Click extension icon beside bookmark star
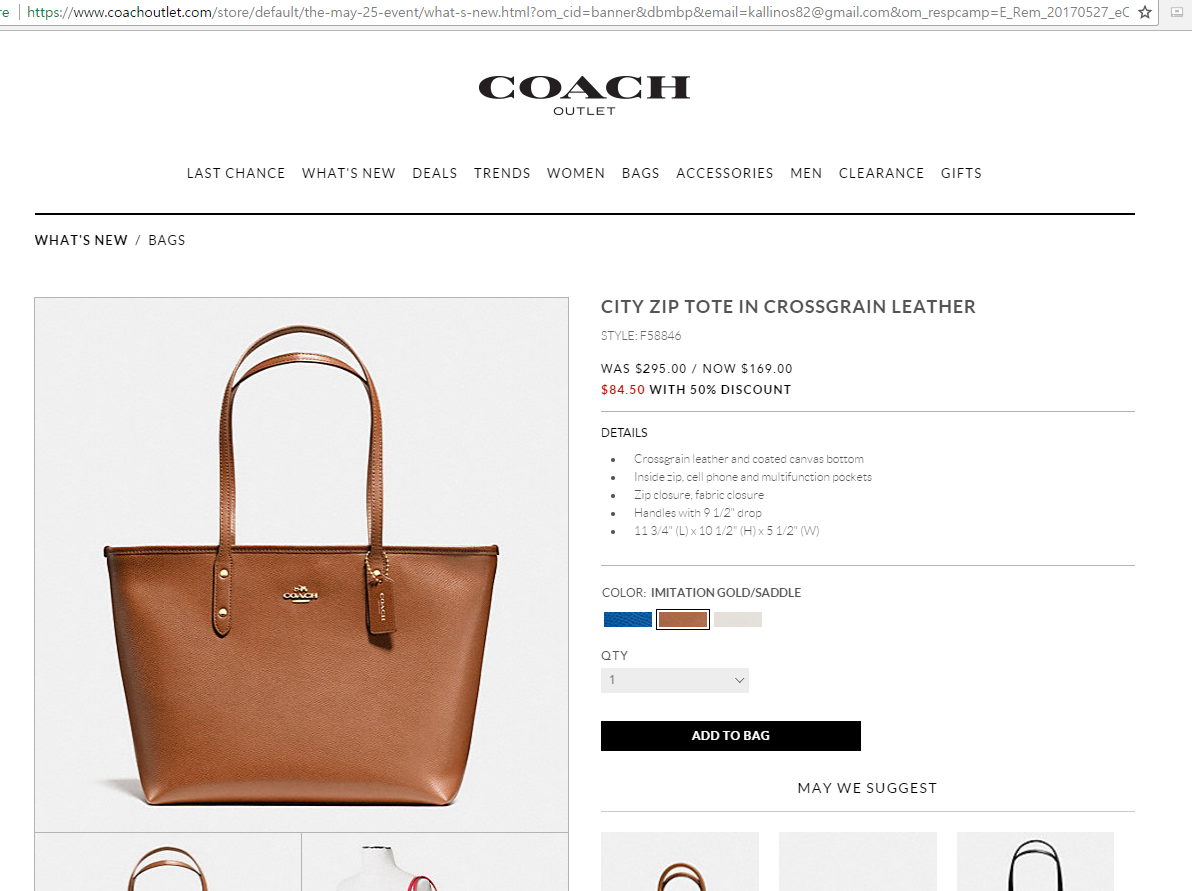This screenshot has height=891, width=1192. [x=1177, y=12]
